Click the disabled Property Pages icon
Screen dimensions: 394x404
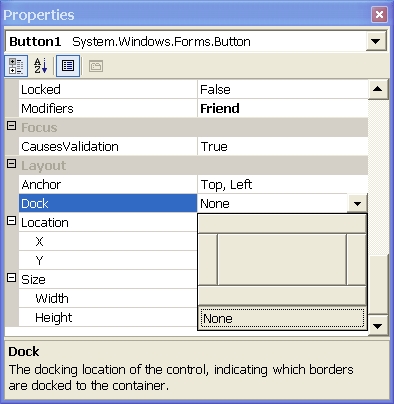tap(96, 66)
